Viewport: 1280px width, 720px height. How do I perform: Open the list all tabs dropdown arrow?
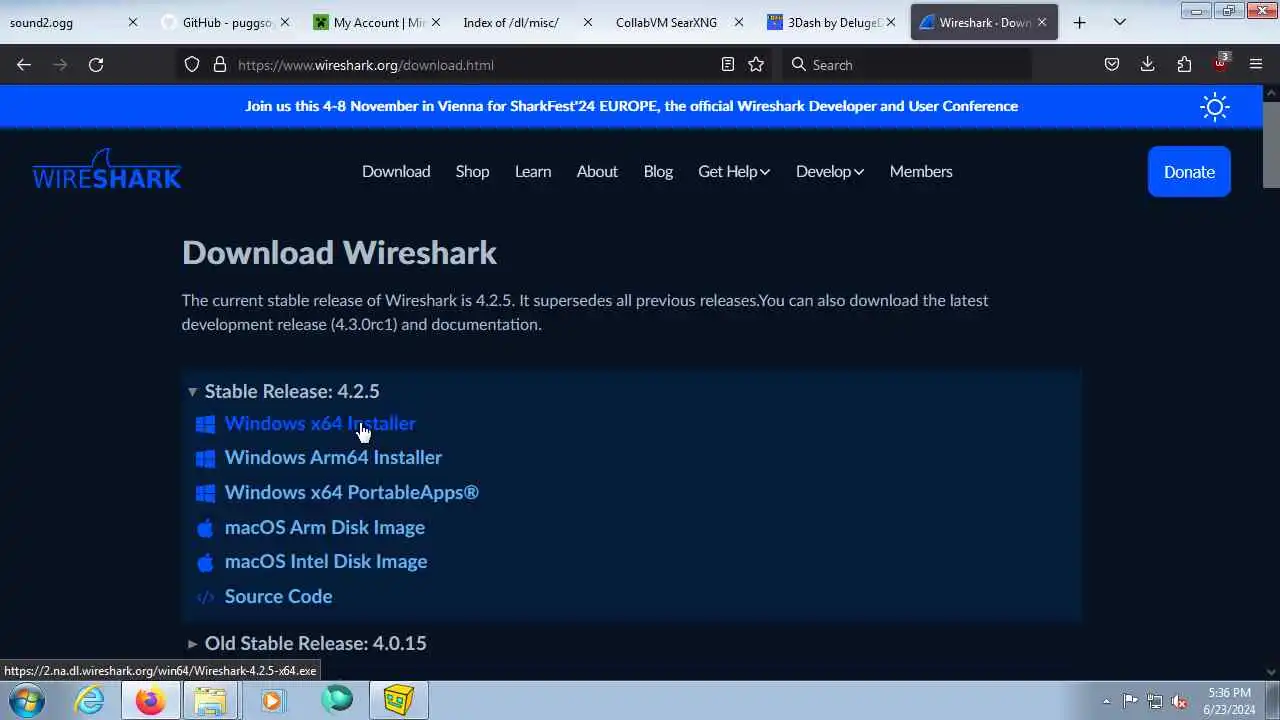click(x=1120, y=23)
